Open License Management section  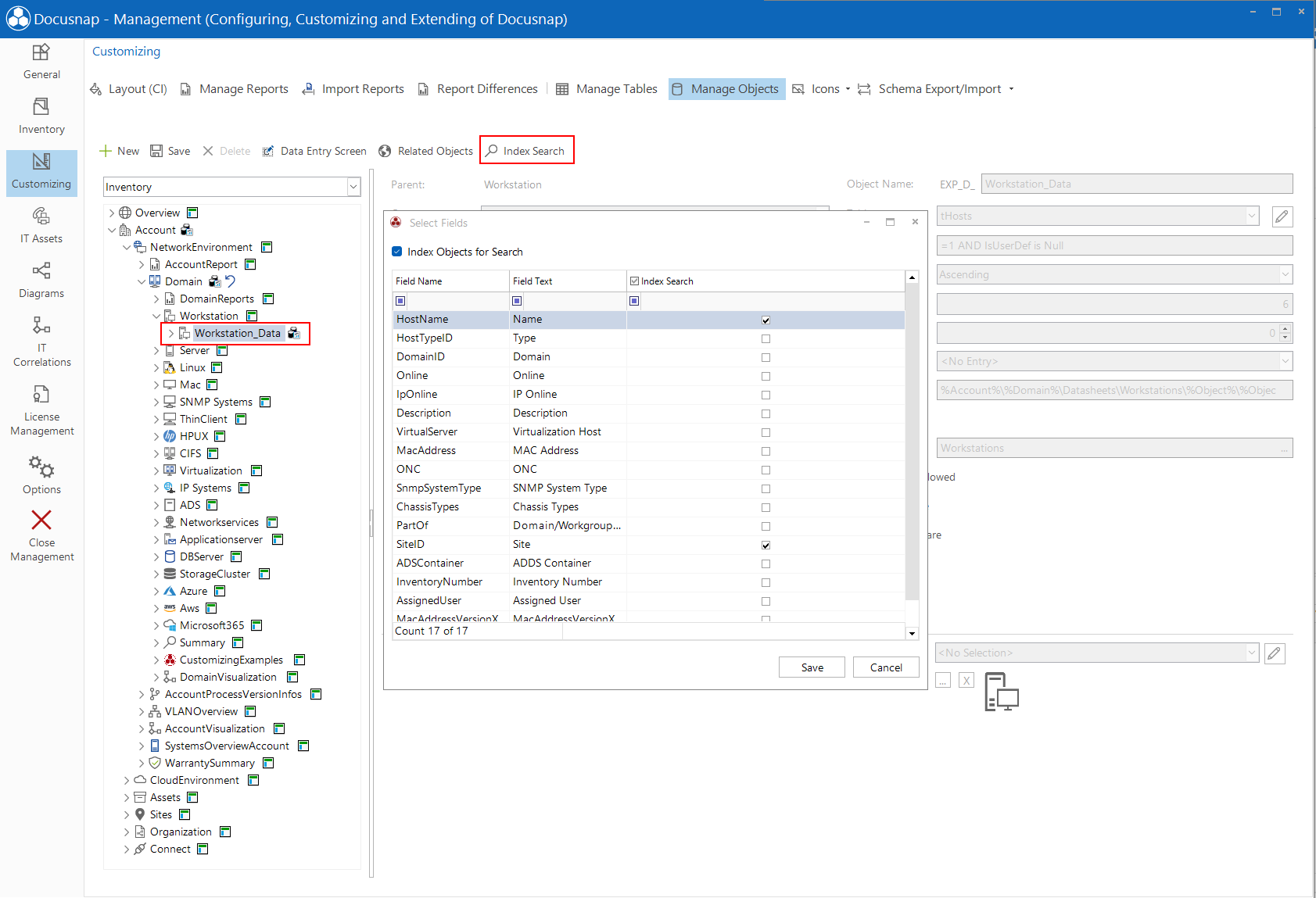41,410
